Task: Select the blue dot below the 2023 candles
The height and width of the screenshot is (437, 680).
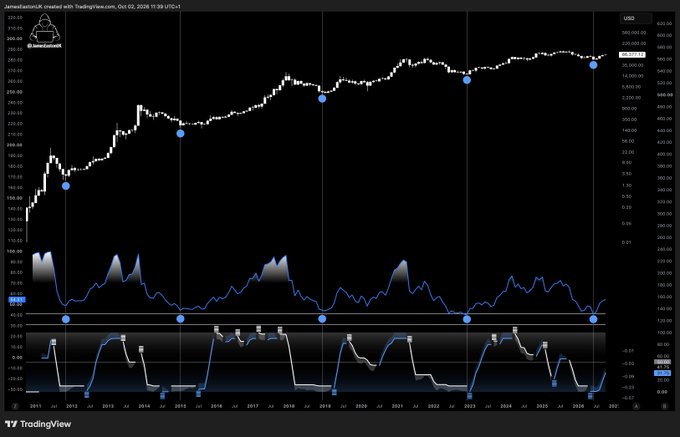Action: [x=467, y=80]
